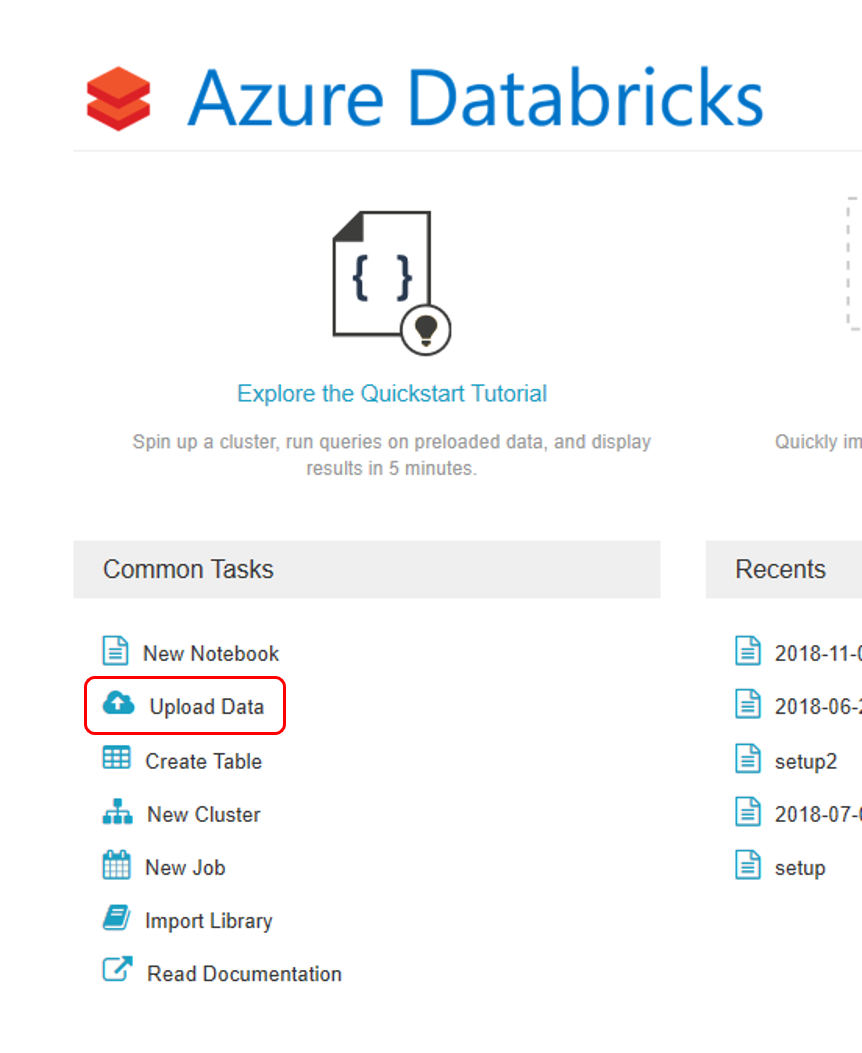Open the recent notebook named setup
Image resolution: width=862 pixels, height=1053 pixels.
800,867
